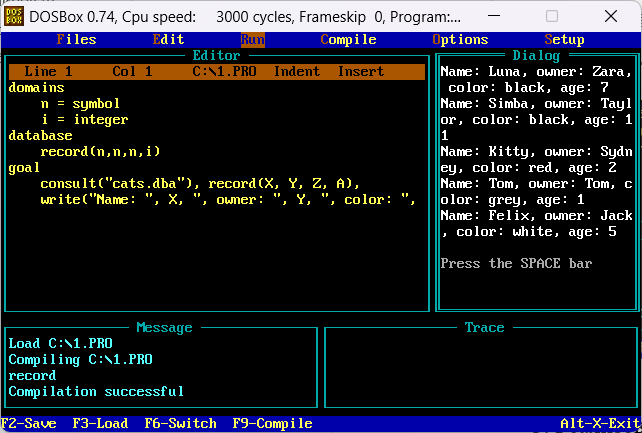The width and height of the screenshot is (642, 433).
Task: Click the consult("cats.dba") code line
Action: click(x=200, y=184)
